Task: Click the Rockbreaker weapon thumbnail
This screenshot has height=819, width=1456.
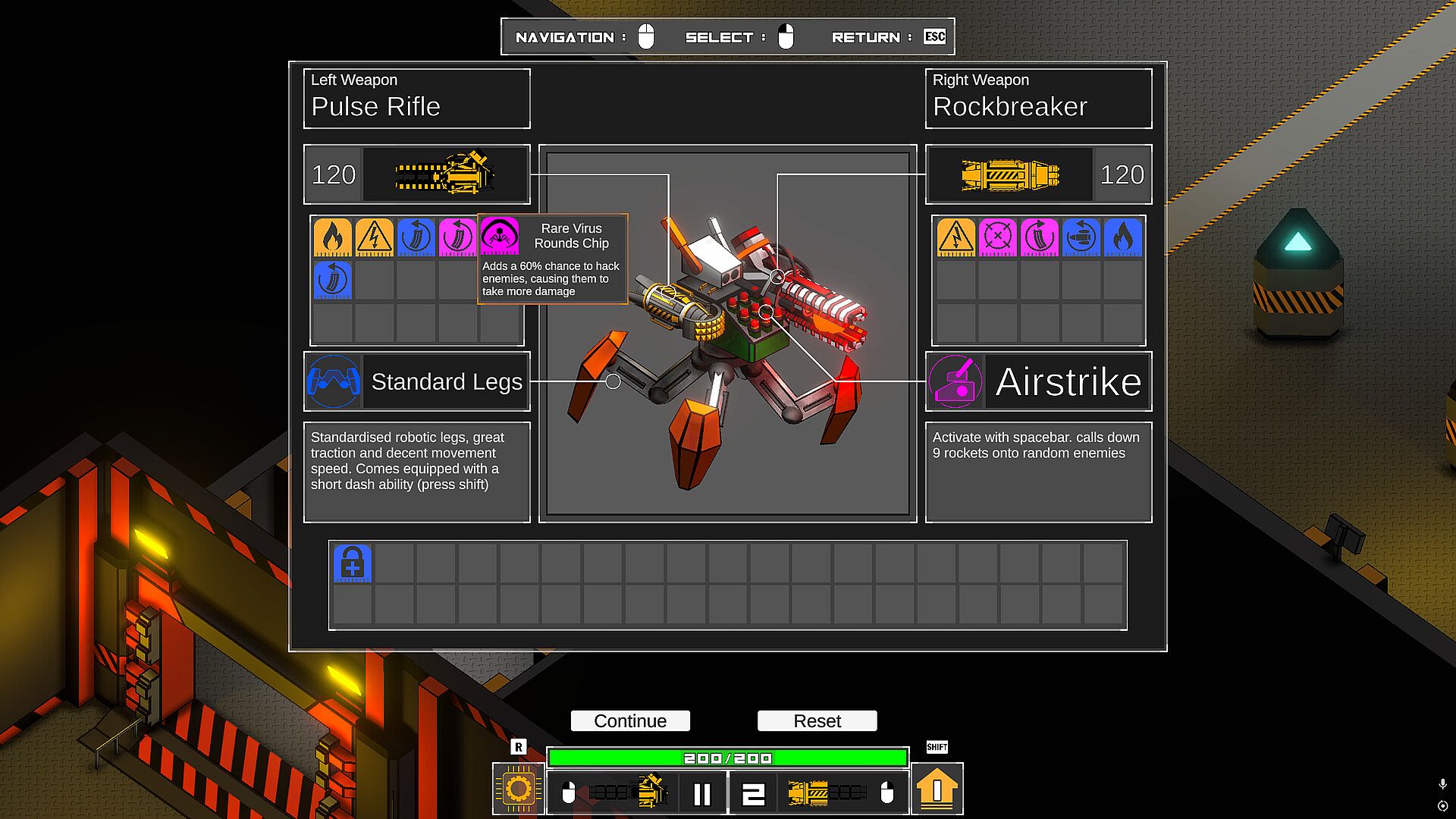Action: coord(1010,174)
